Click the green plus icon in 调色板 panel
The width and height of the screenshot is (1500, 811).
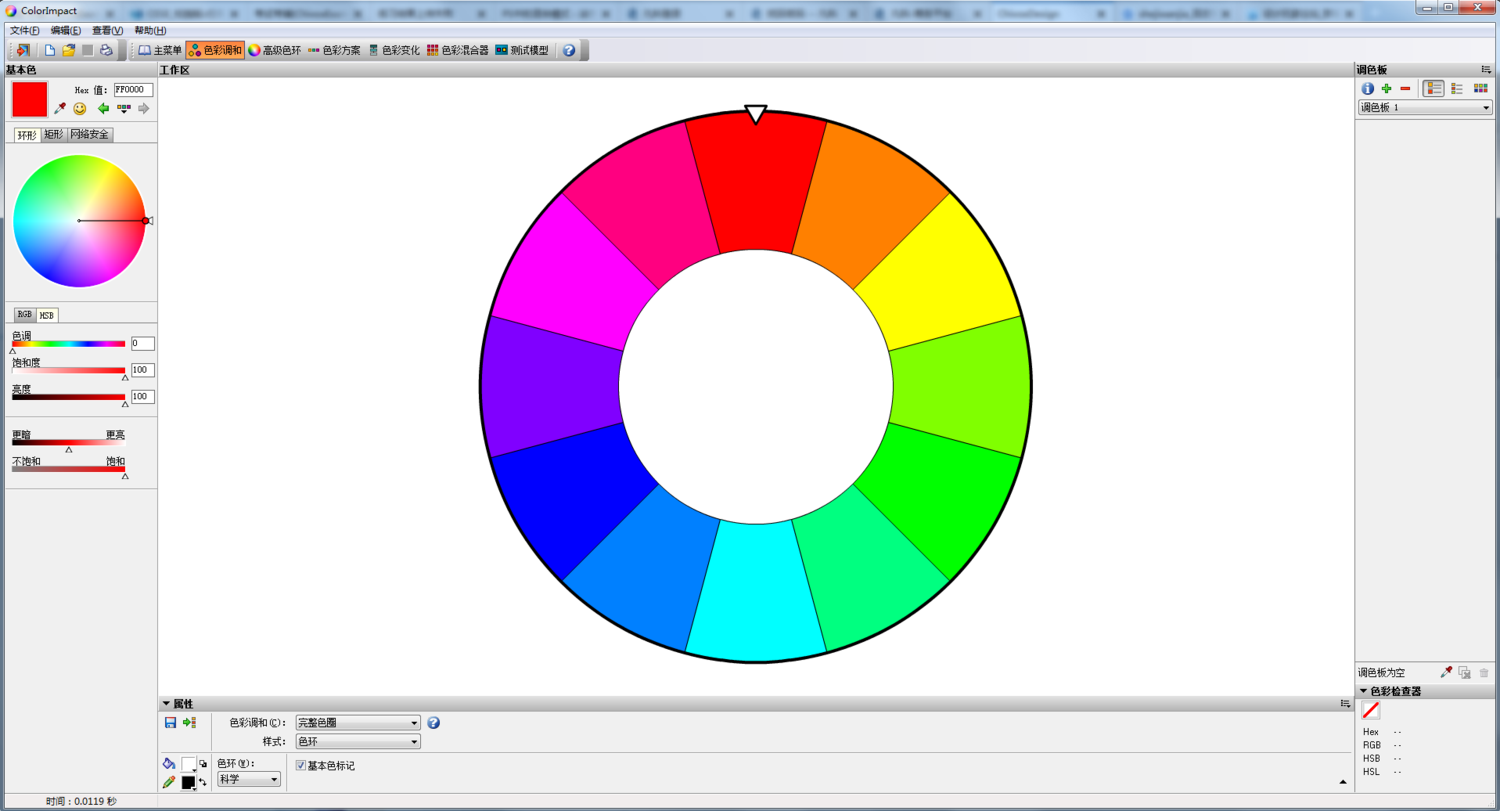(x=1386, y=89)
